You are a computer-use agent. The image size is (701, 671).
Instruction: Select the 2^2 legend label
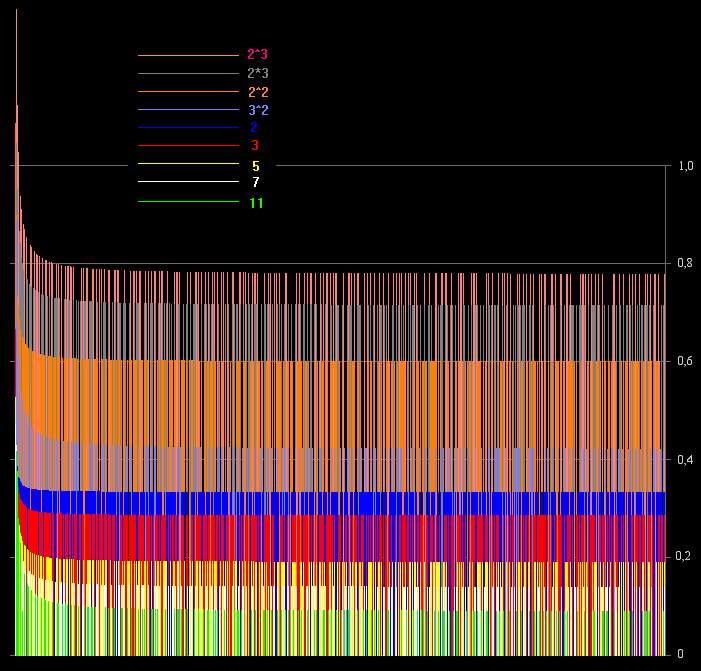257,92
